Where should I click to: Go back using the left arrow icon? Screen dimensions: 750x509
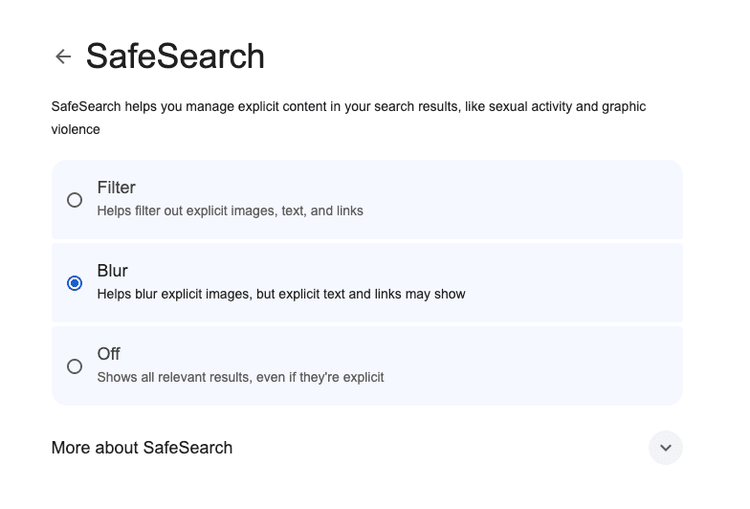63,57
